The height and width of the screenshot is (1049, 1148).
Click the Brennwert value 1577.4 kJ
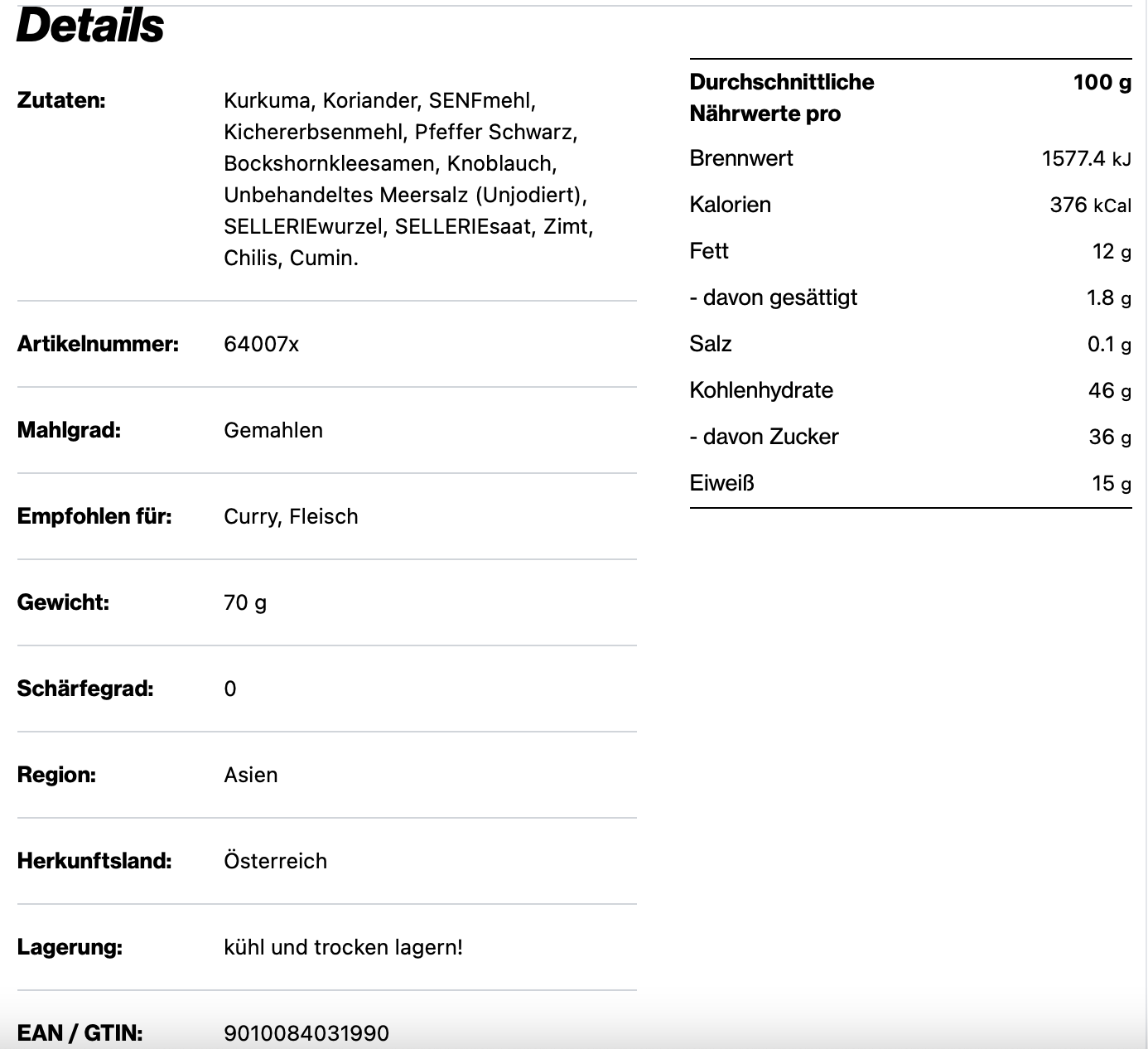(x=1086, y=158)
